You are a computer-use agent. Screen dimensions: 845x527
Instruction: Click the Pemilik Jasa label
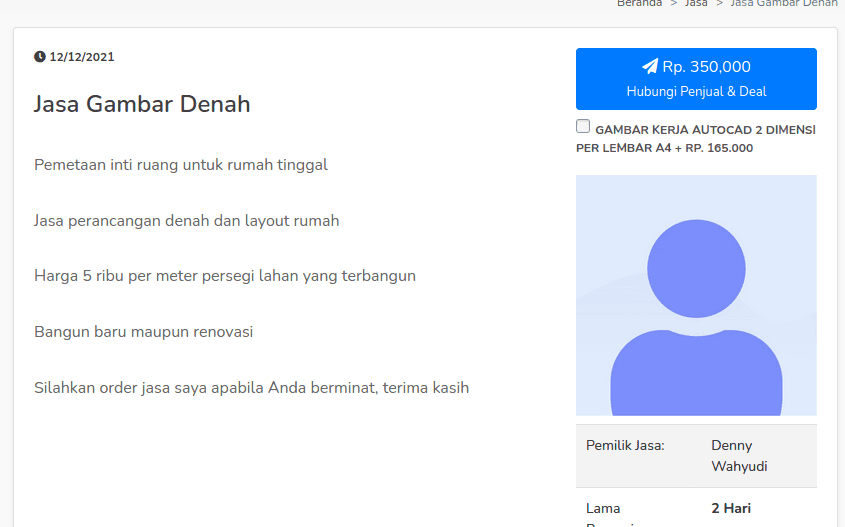625,446
